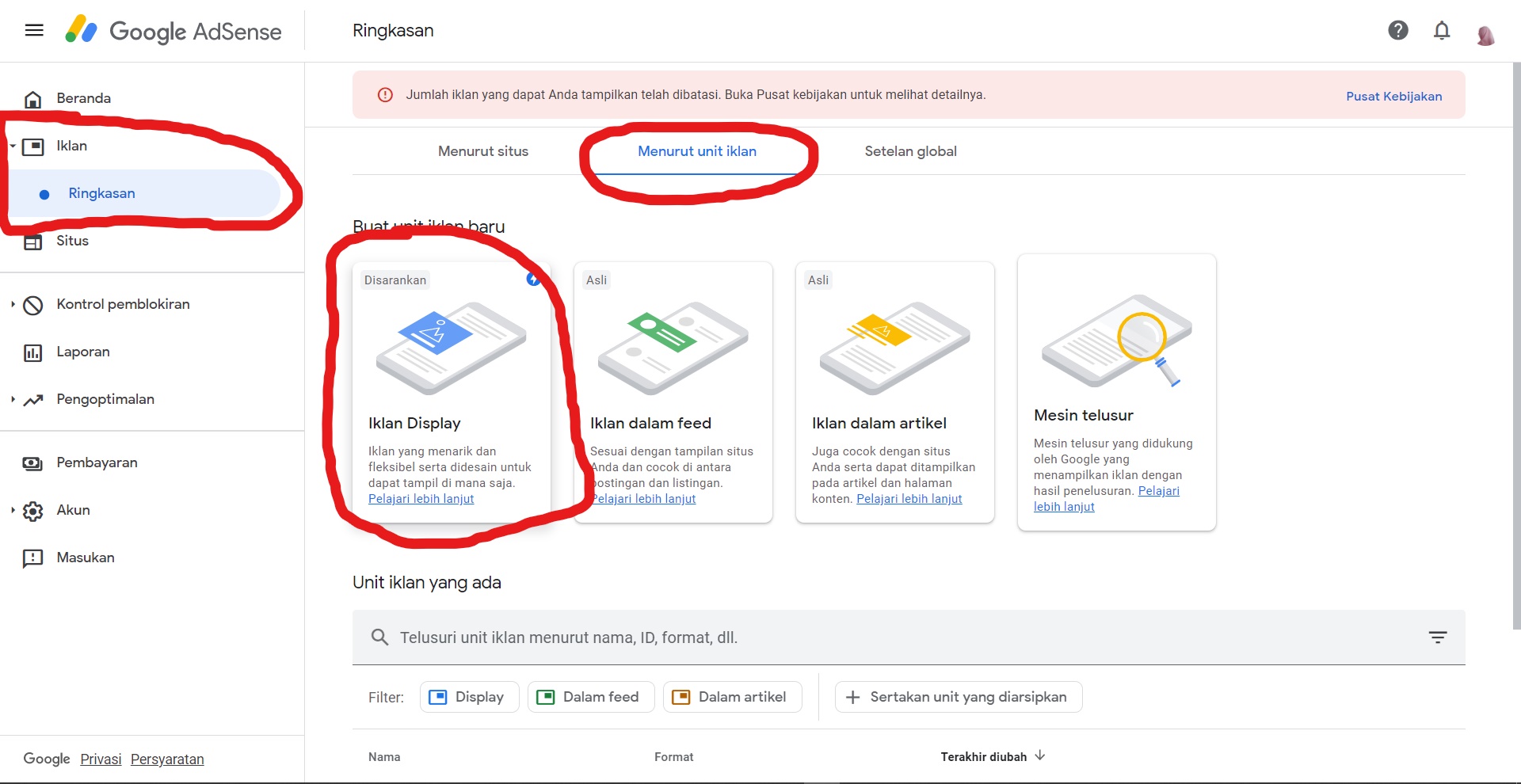This screenshot has width=1521, height=784.
Task: Click the Iklan dalam artikel card title
Action: [879, 423]
